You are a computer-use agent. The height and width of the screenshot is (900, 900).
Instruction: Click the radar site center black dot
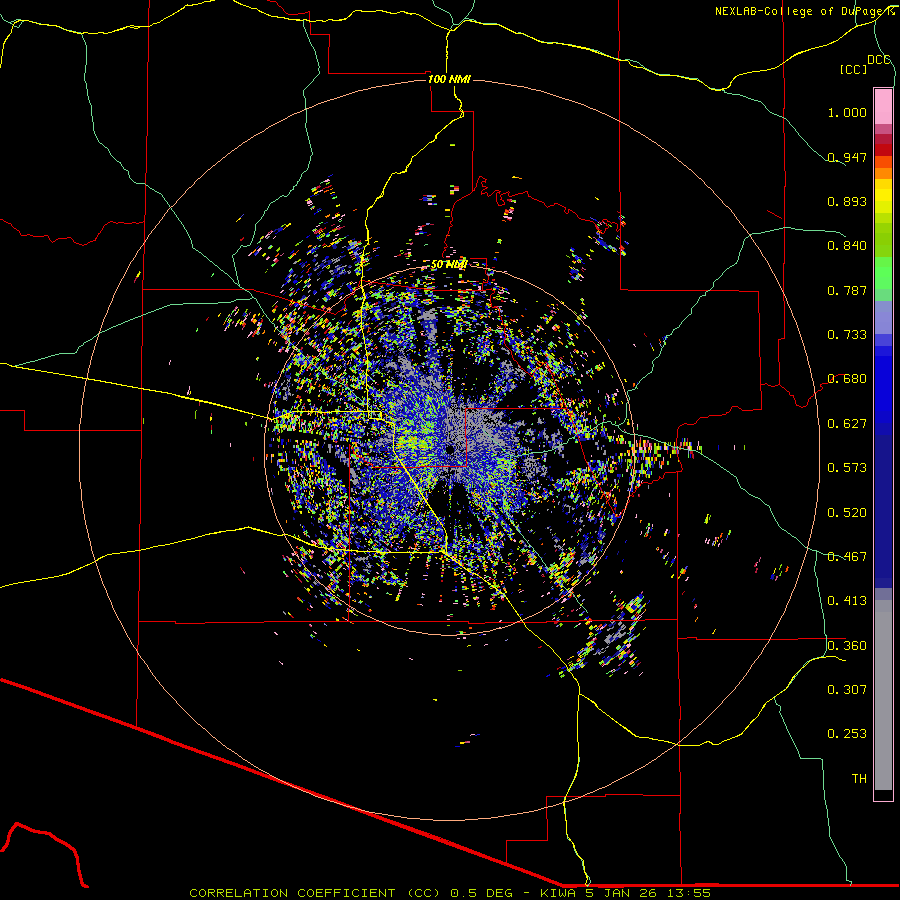pos(450,449)
